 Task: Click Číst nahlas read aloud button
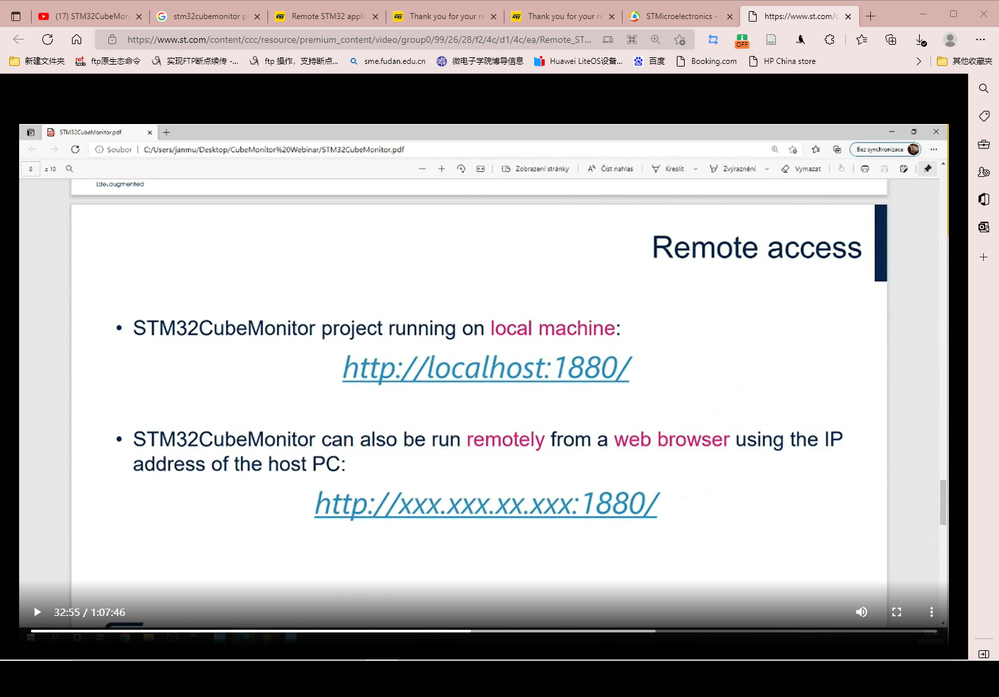coord(610,169)
